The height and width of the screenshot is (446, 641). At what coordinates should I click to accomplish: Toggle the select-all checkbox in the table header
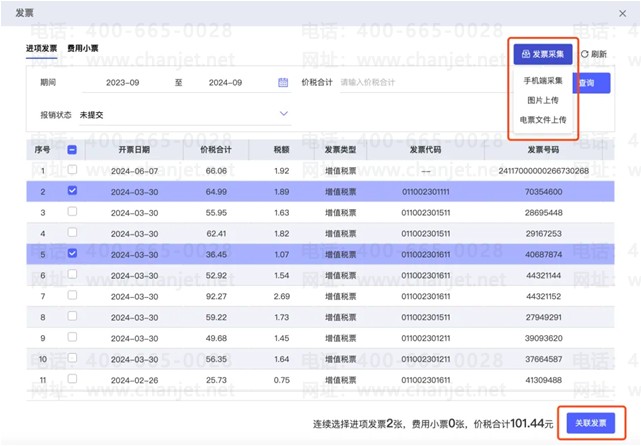click(x=72, y=150)
